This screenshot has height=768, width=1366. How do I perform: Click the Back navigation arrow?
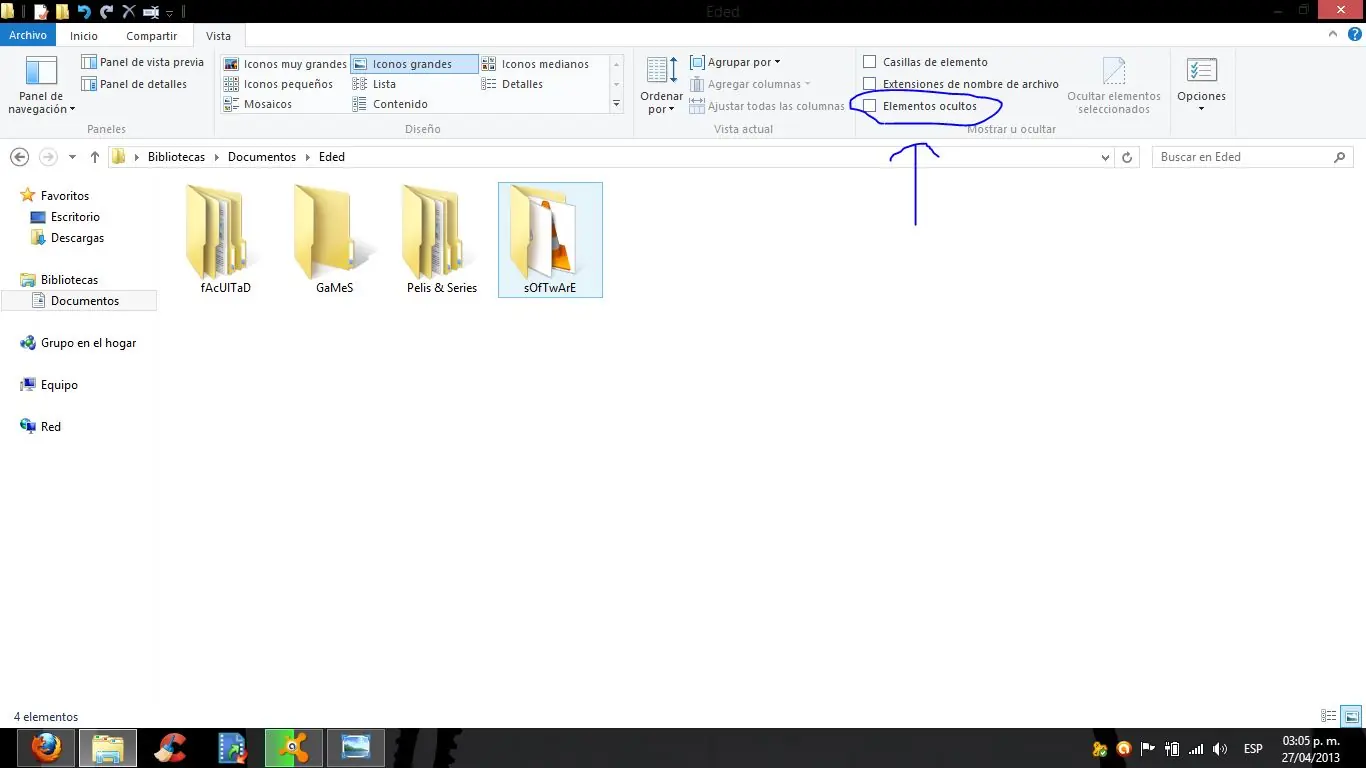(x=19, y=157)
